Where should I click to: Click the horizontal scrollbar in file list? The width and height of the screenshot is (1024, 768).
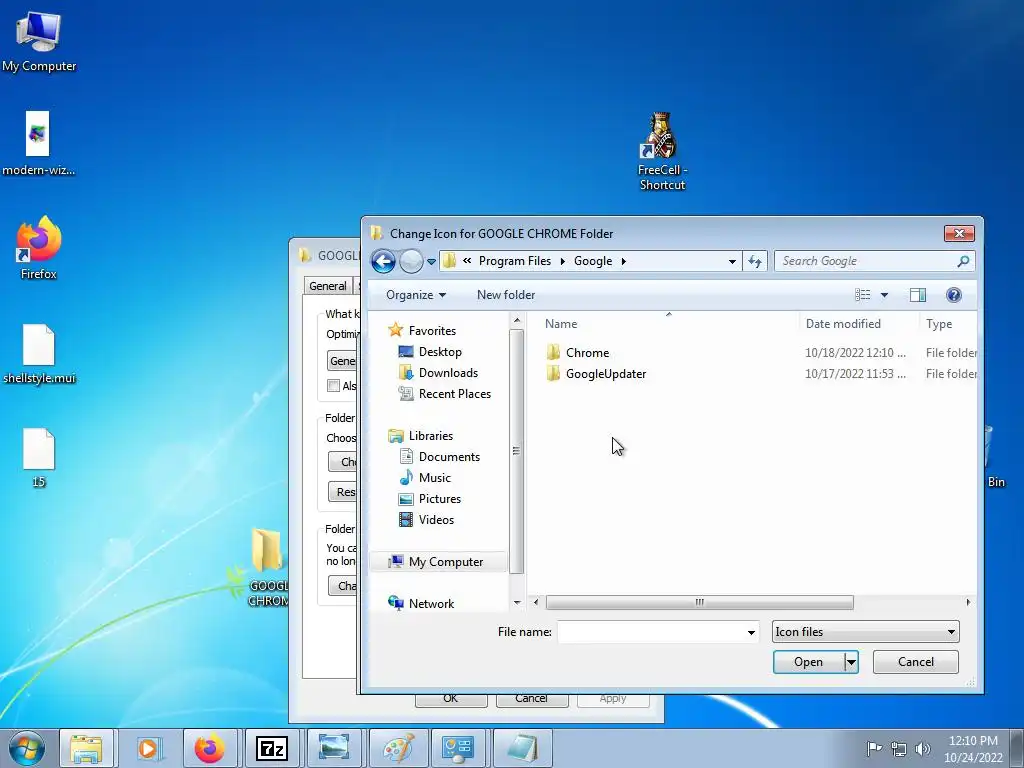[x=699, y=602]
